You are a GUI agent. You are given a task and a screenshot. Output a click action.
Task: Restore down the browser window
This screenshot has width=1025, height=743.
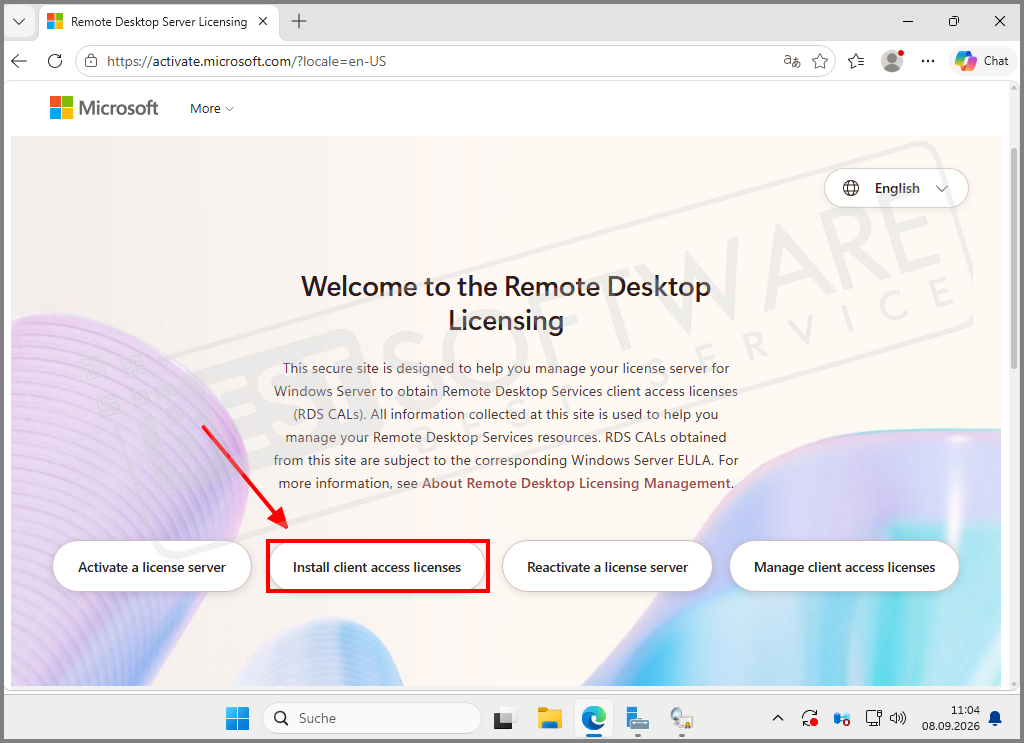click(x=954, y=22)
